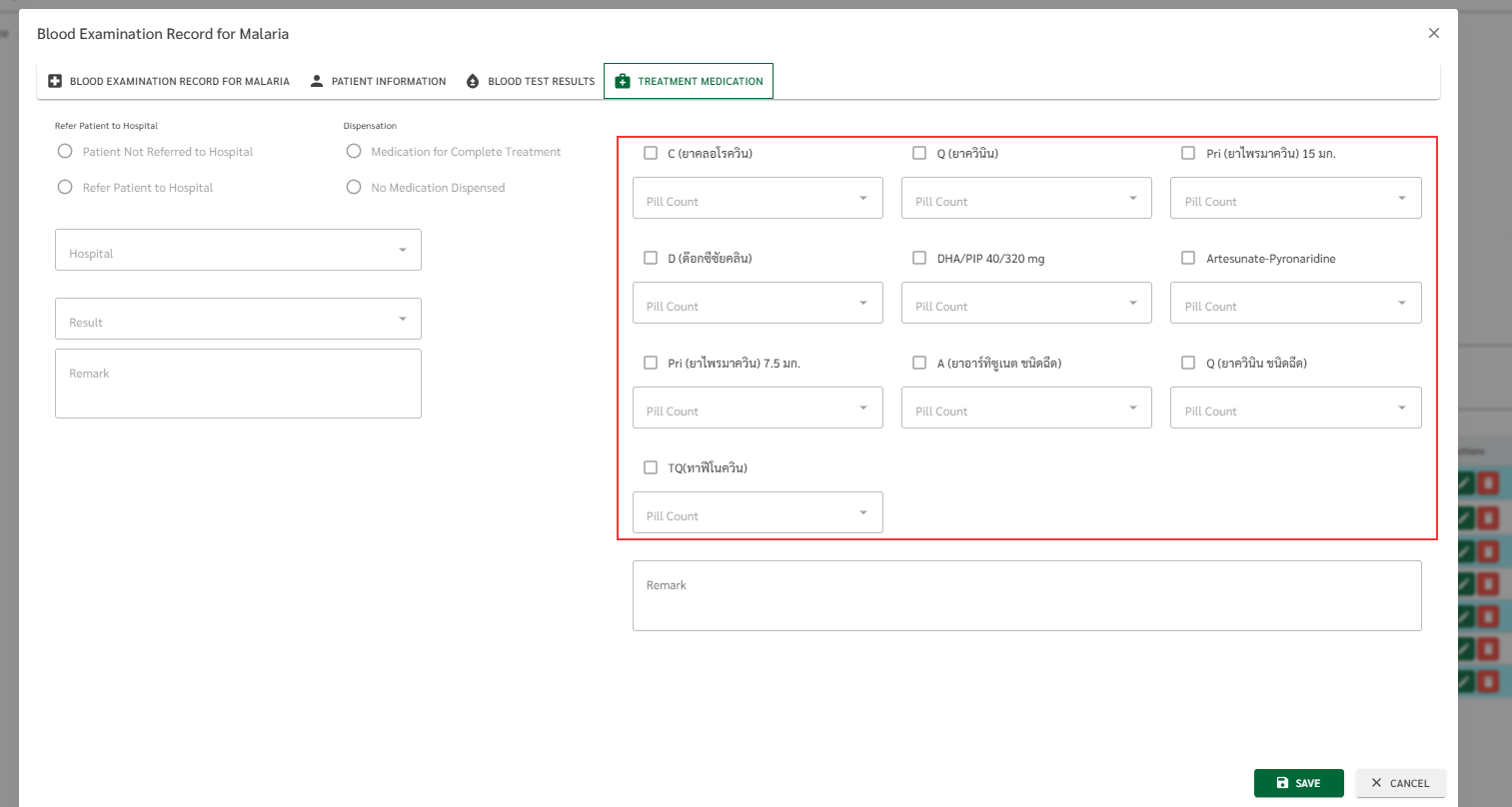The height and width of the screenshot is (807, 1512).
Task: Click the person icon beside Patient Information
Action: [x=317, y=81]
